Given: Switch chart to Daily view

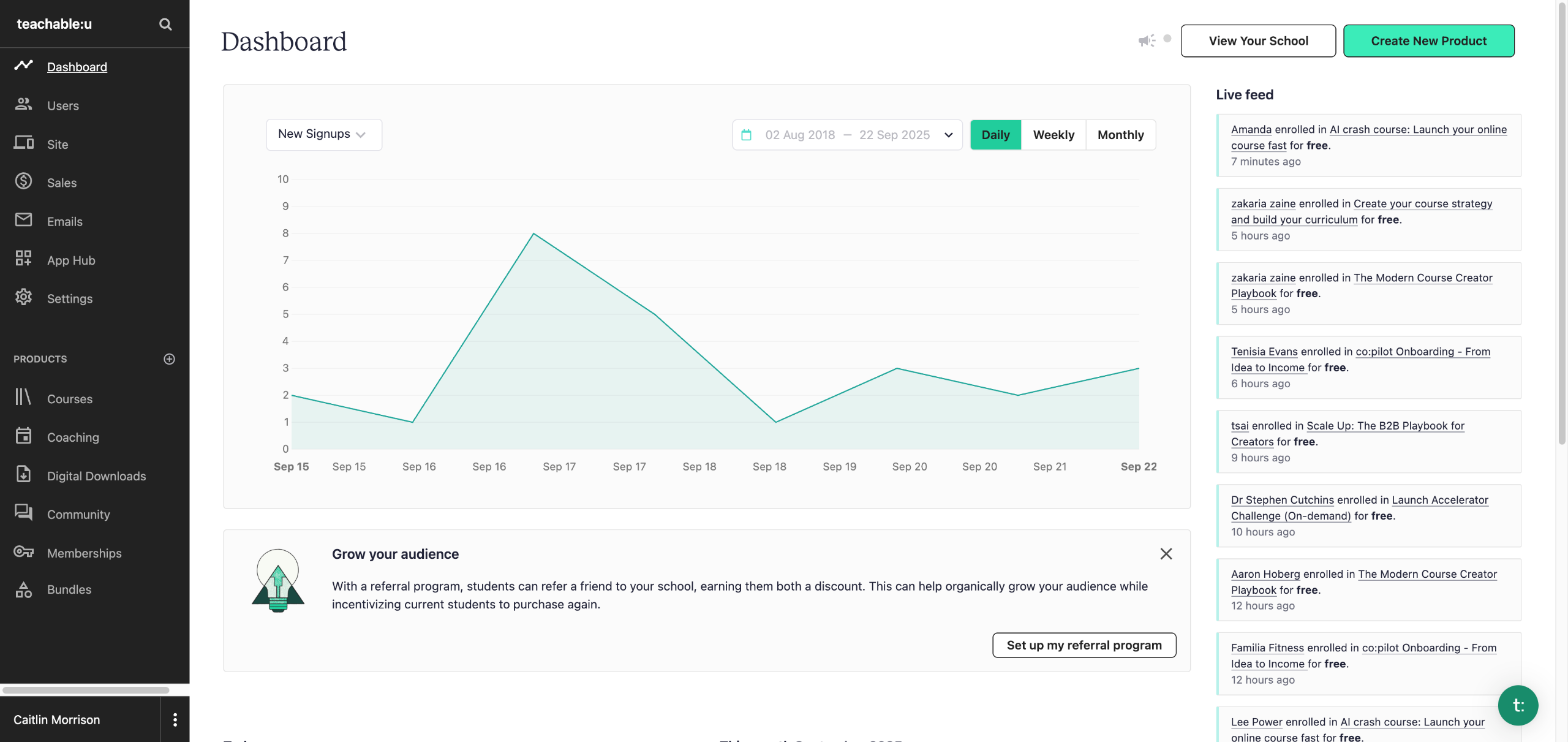Looking at the screenshot, I should click(995, 135).
